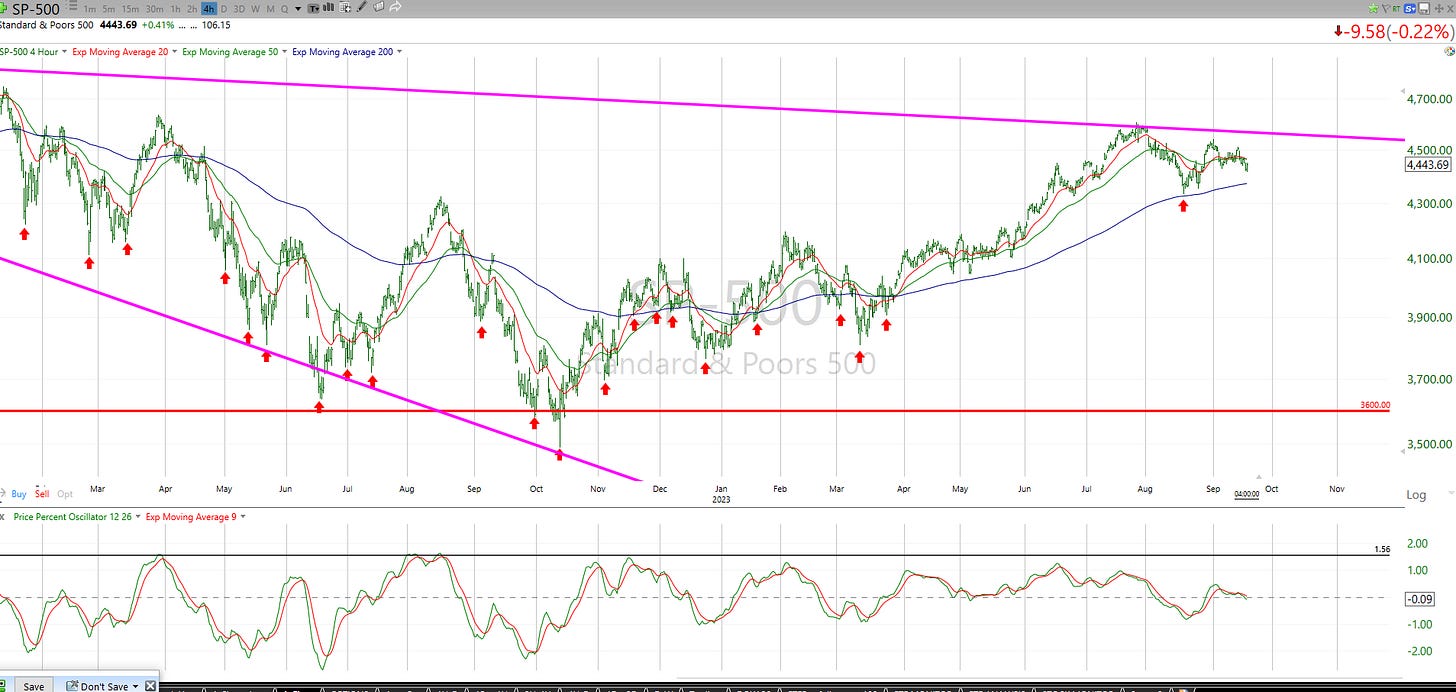Open SP-500 4 Hour dropdown
Screen dimensions: 1456x692
pos(64,51)
